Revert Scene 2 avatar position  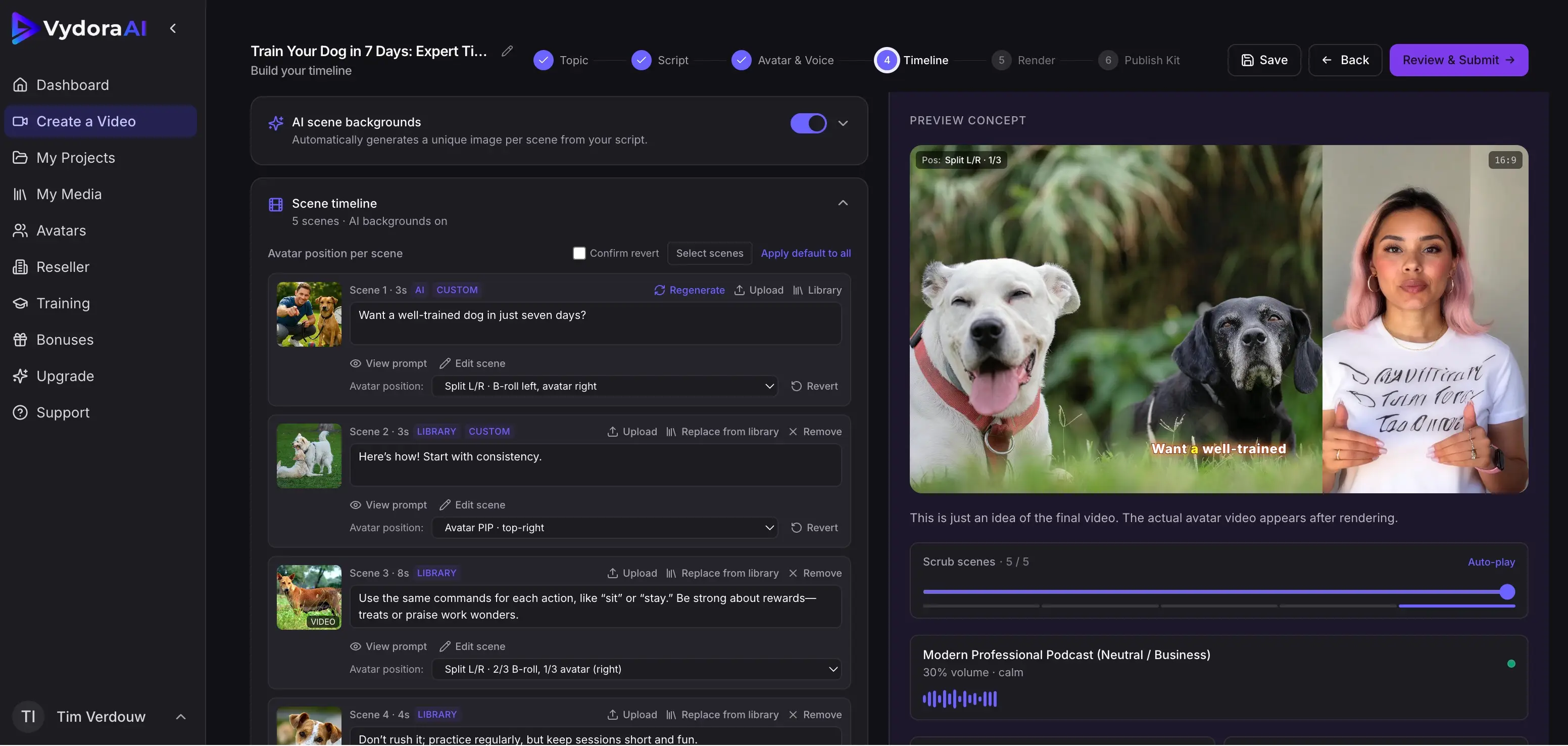point(814,528)
